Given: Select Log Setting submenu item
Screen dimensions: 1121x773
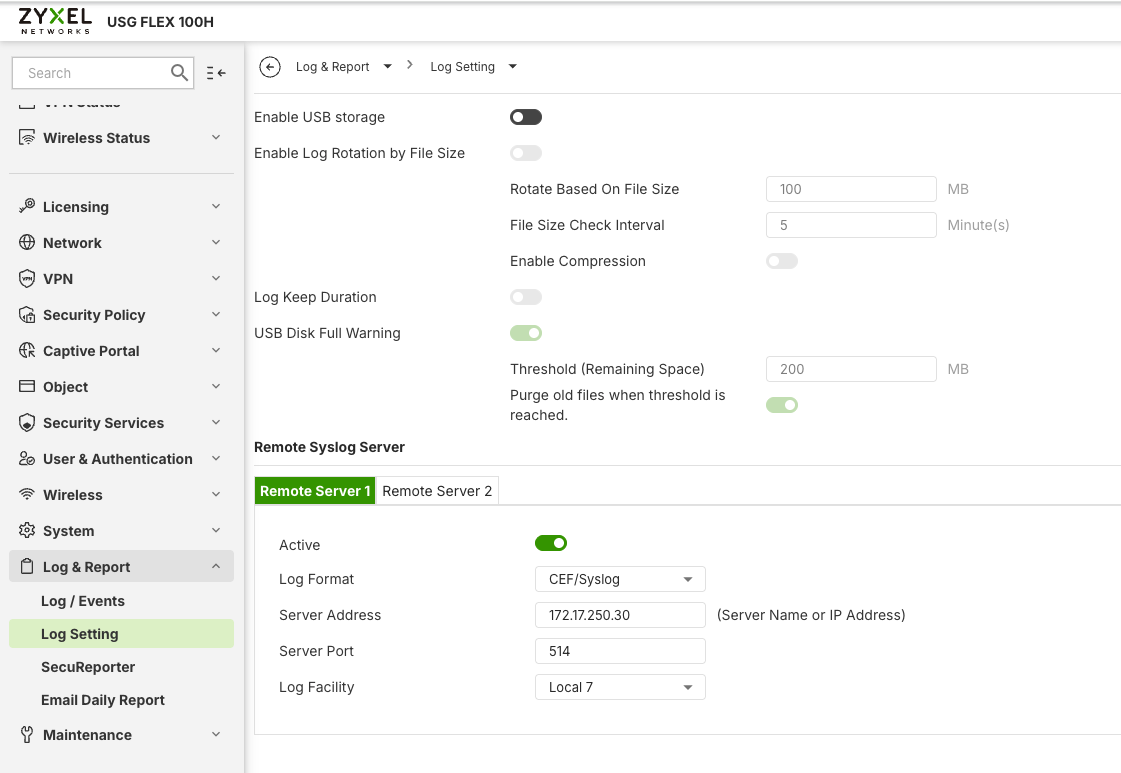Looking at the screenshot, I should 122,634.
